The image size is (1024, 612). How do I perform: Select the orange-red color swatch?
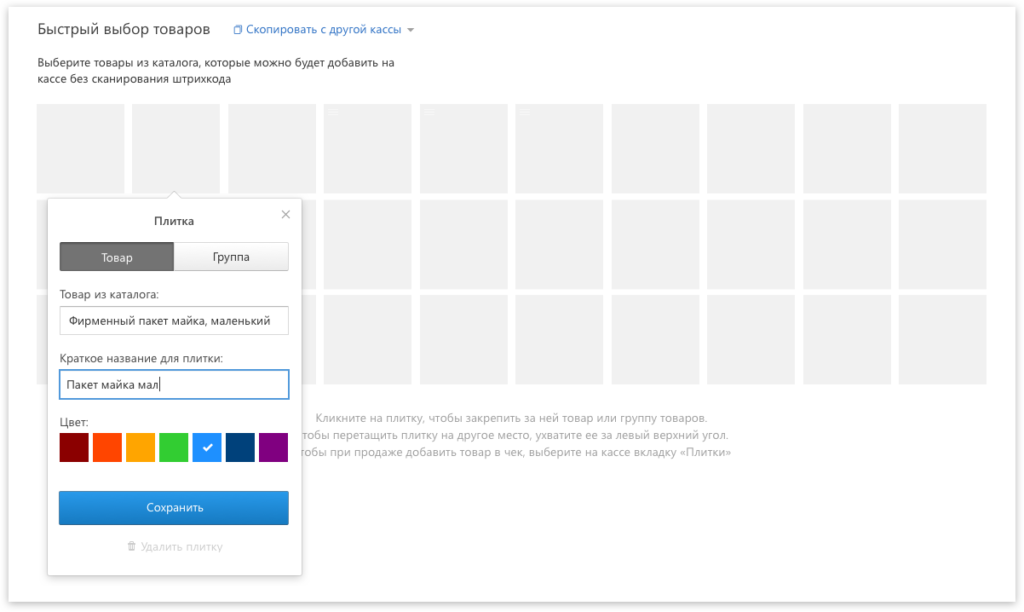tap(107, 447)
